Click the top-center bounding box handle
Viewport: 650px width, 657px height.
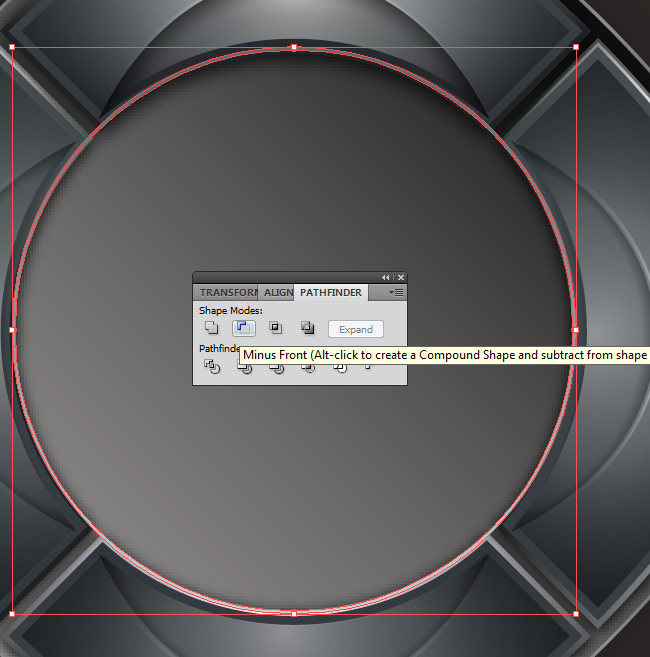(x=294, y=47)
